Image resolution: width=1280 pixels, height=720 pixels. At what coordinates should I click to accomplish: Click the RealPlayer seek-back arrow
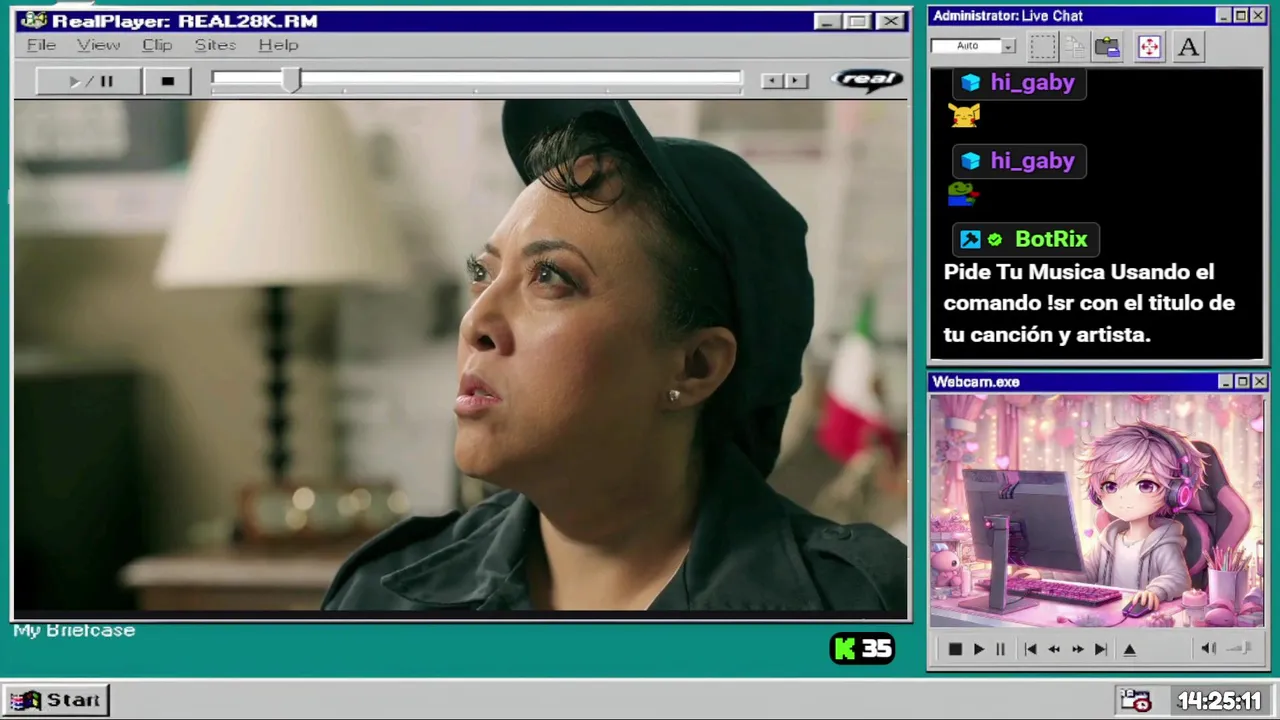coord(772,81)
